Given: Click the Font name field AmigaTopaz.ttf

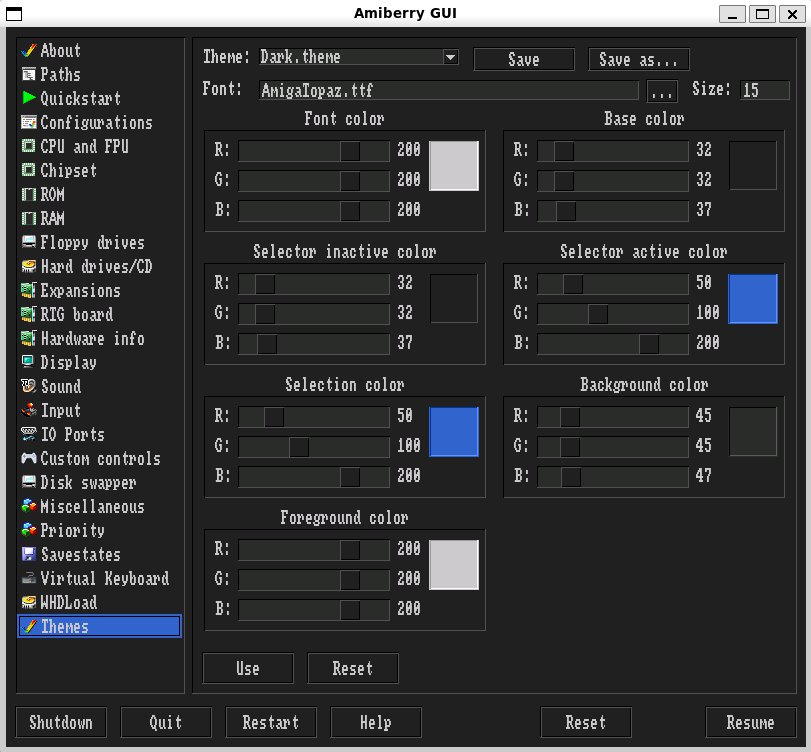Looking at the screenshot, I should (449, 90).
